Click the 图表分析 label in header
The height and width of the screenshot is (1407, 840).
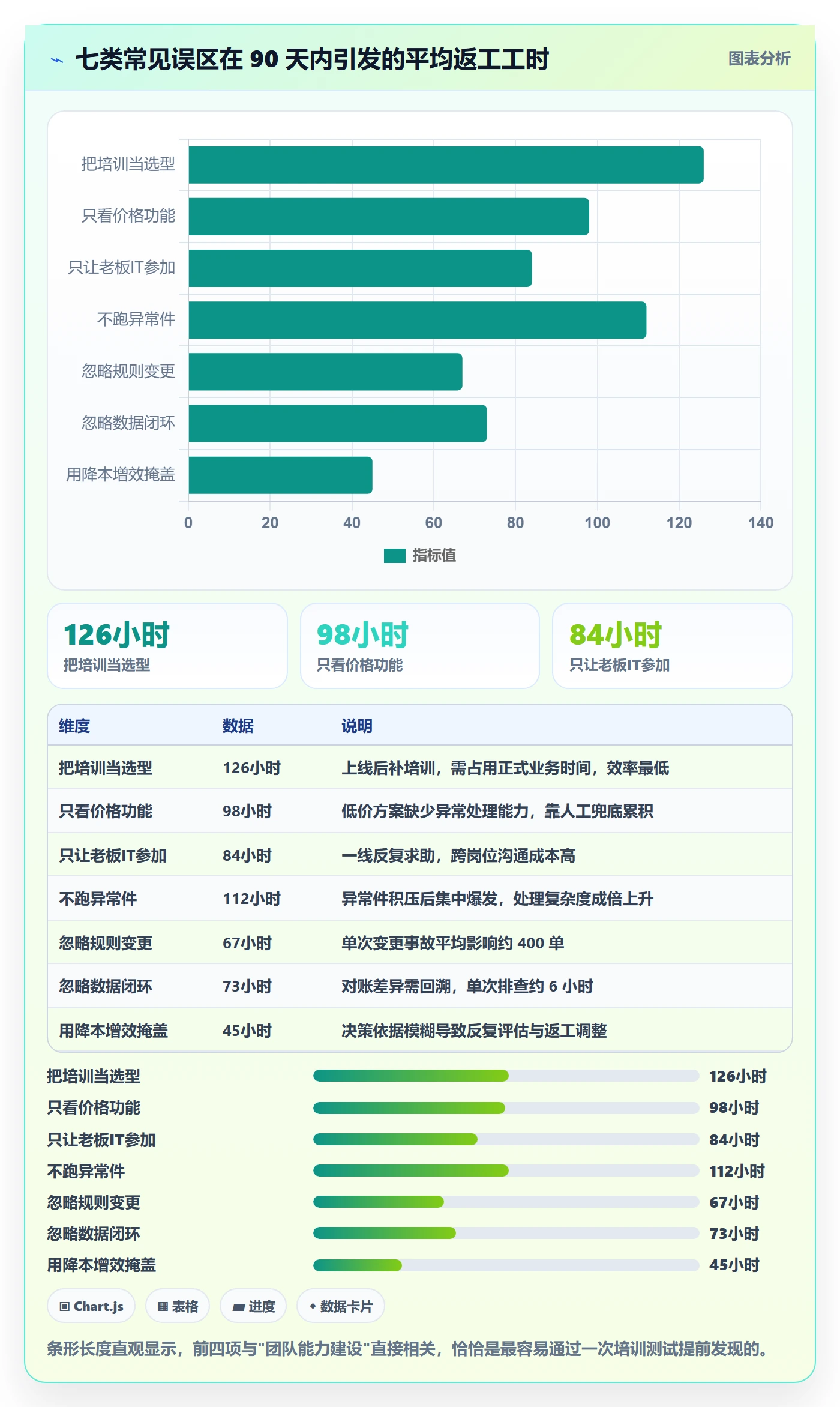pyautogui.click(x=759, y=59)
